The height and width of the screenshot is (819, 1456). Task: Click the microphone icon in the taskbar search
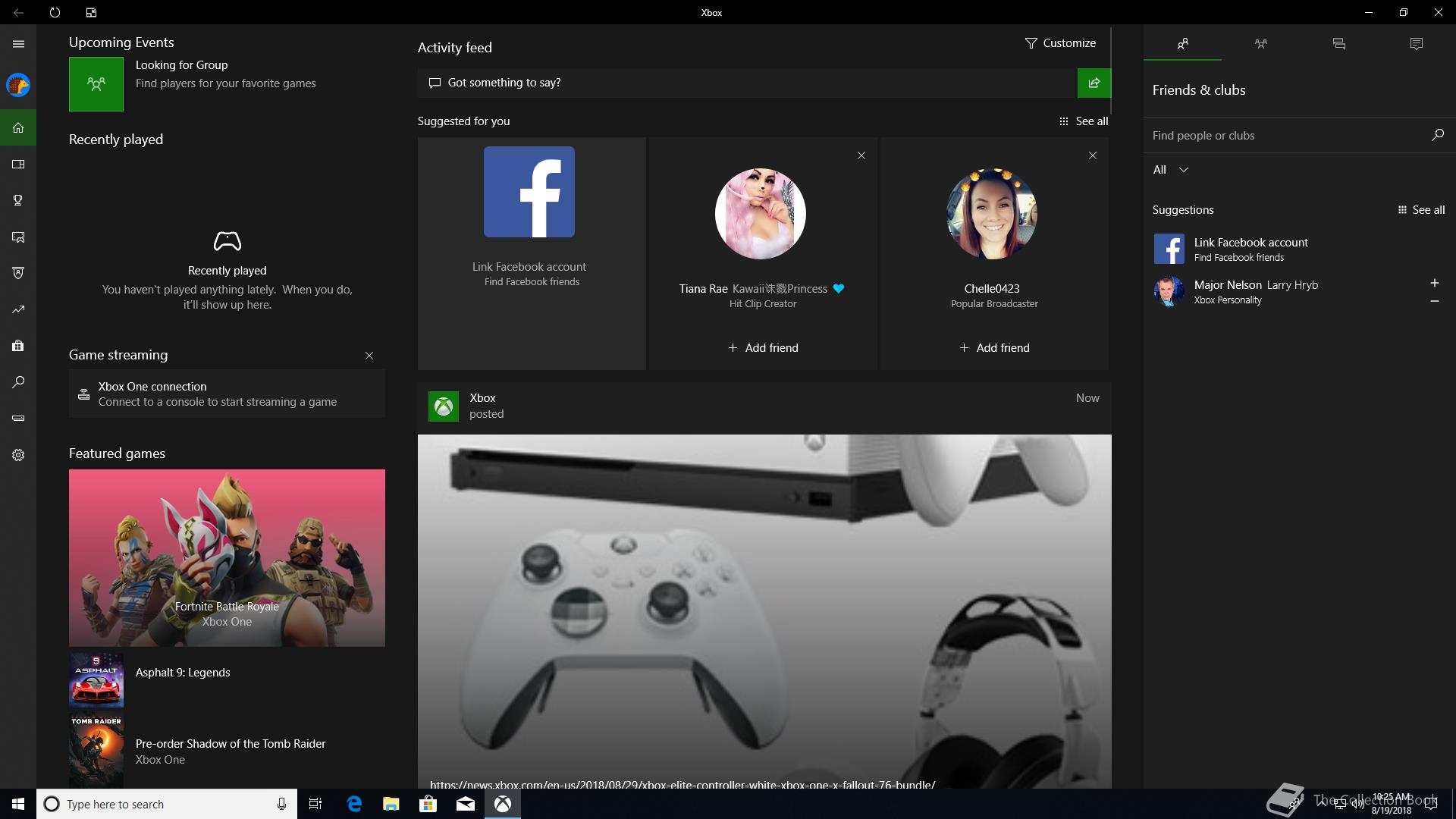click(x=281, y=804)
